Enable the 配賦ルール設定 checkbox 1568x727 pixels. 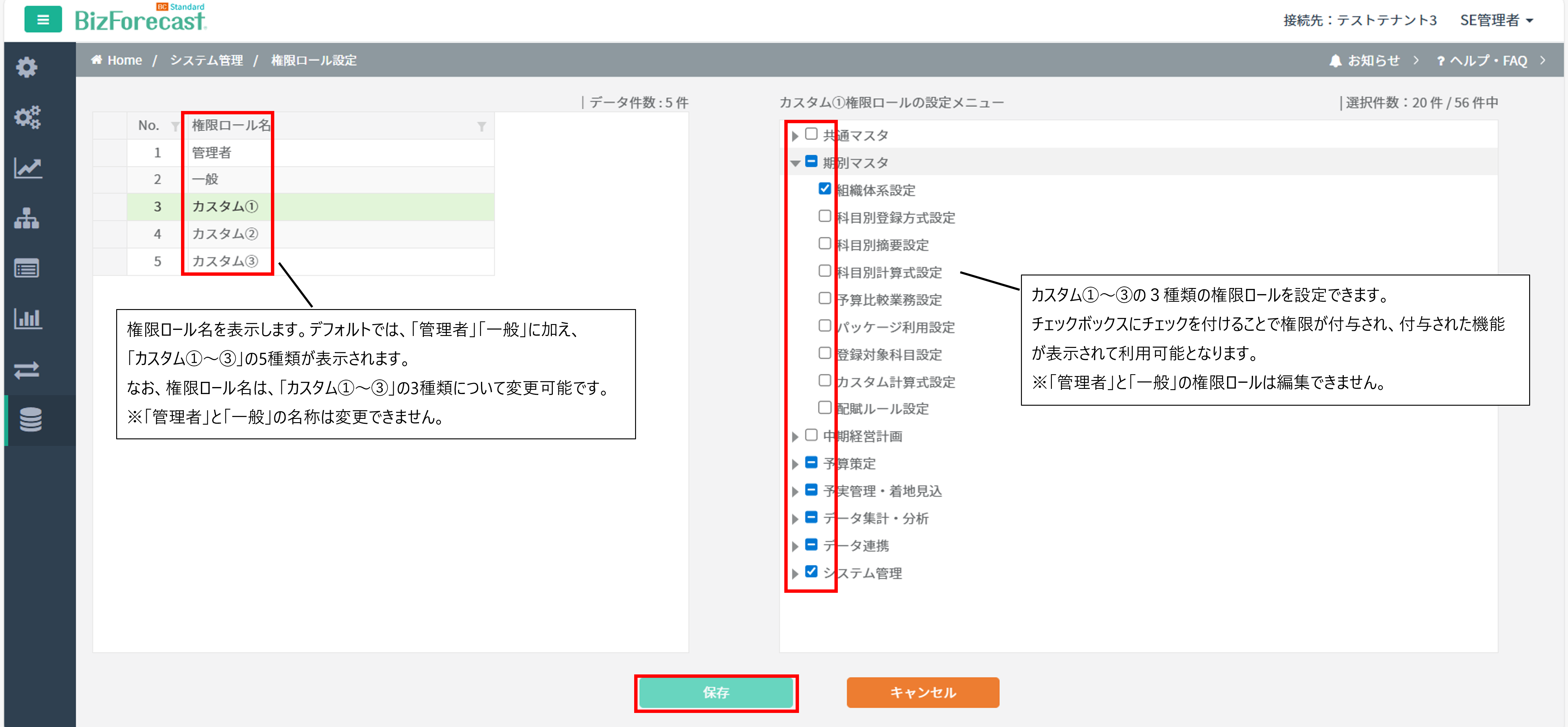tap(824, 408)
